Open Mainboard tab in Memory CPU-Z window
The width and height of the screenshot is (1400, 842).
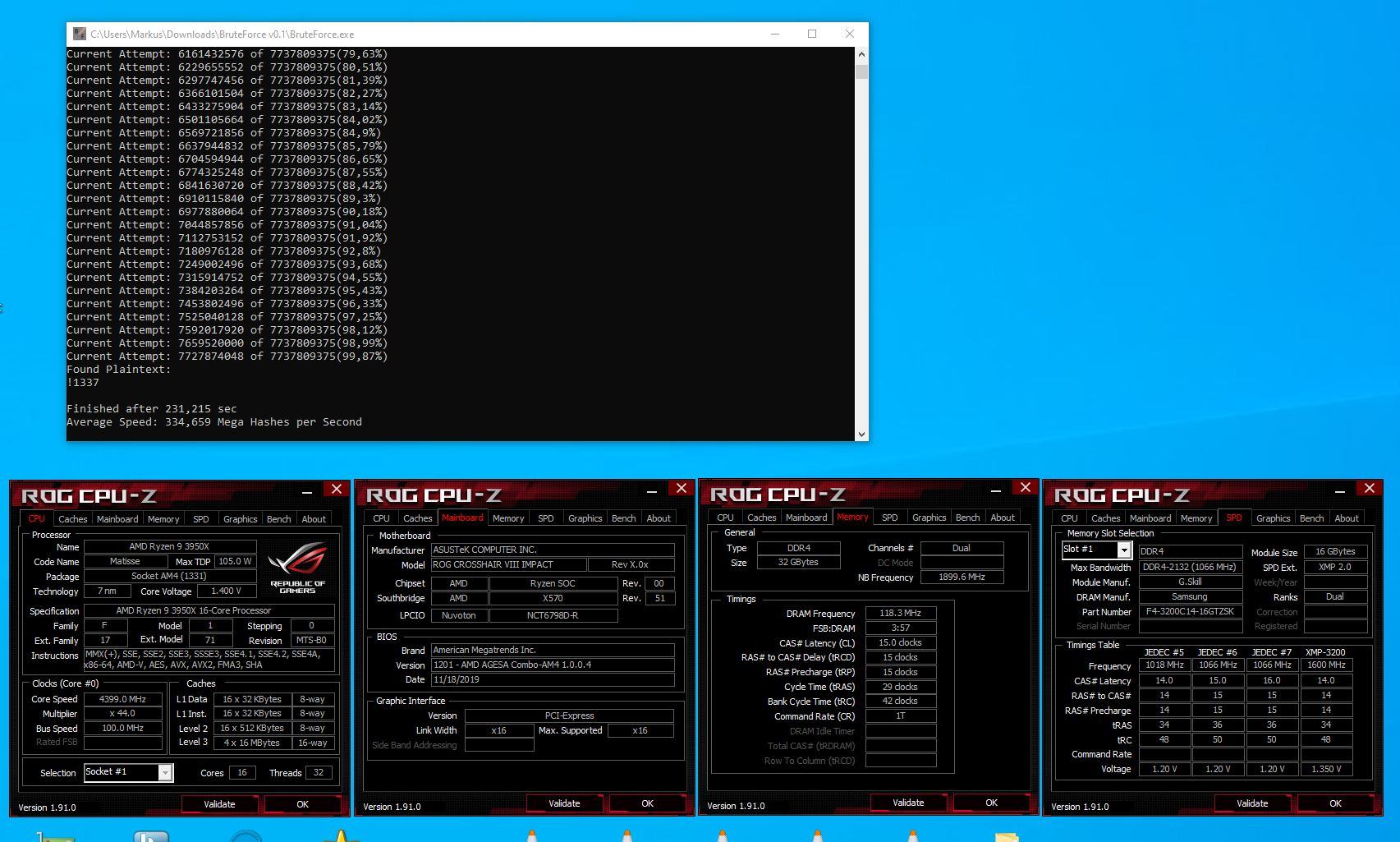806,518
